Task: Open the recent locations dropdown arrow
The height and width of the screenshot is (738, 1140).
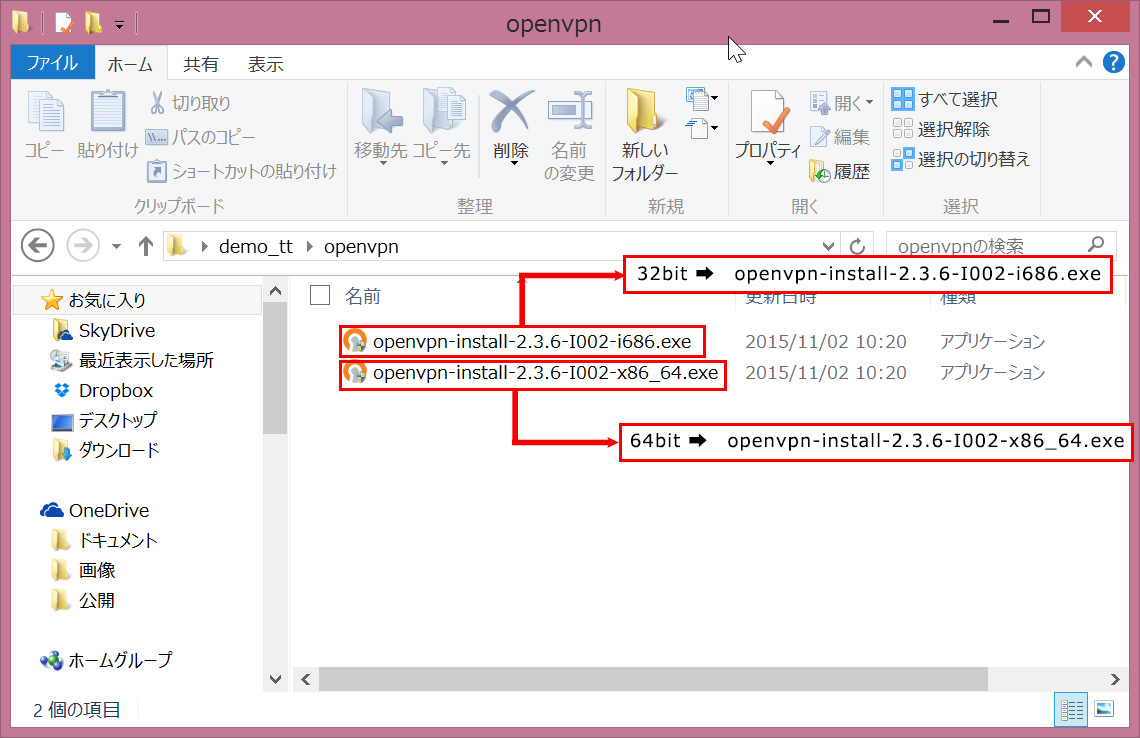Action: [x=116, y=246]
